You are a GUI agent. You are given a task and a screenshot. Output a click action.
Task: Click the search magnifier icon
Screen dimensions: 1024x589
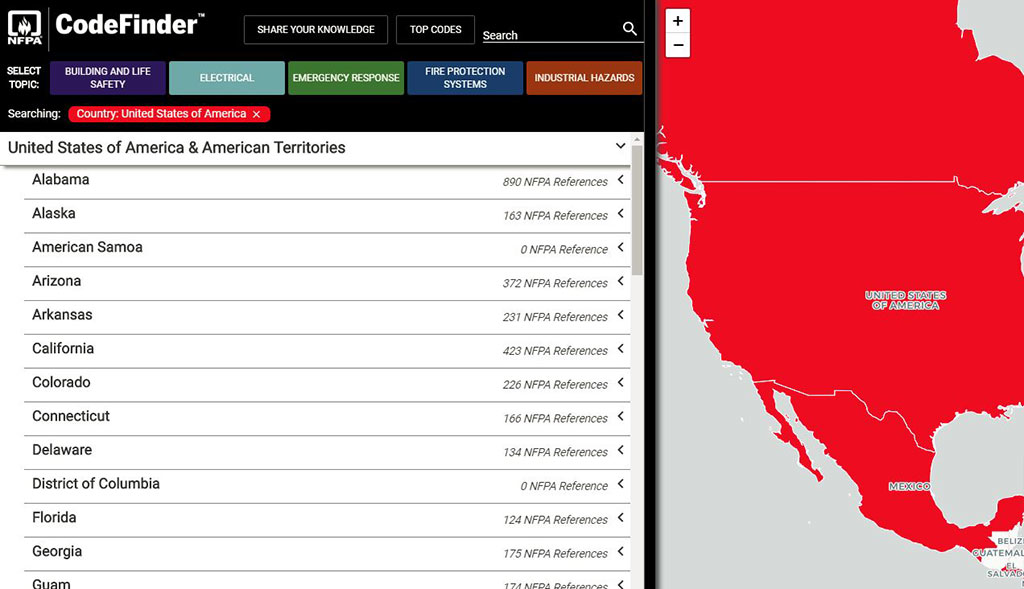coord(629,29)
